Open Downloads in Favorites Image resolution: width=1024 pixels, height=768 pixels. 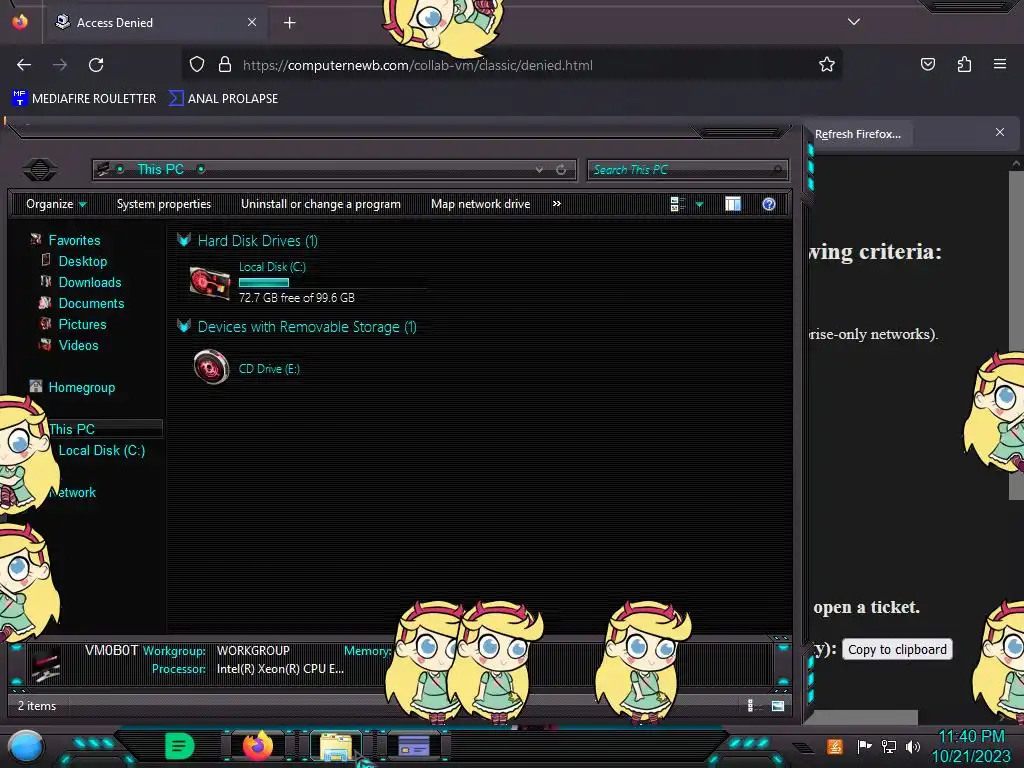click(89, 282)
